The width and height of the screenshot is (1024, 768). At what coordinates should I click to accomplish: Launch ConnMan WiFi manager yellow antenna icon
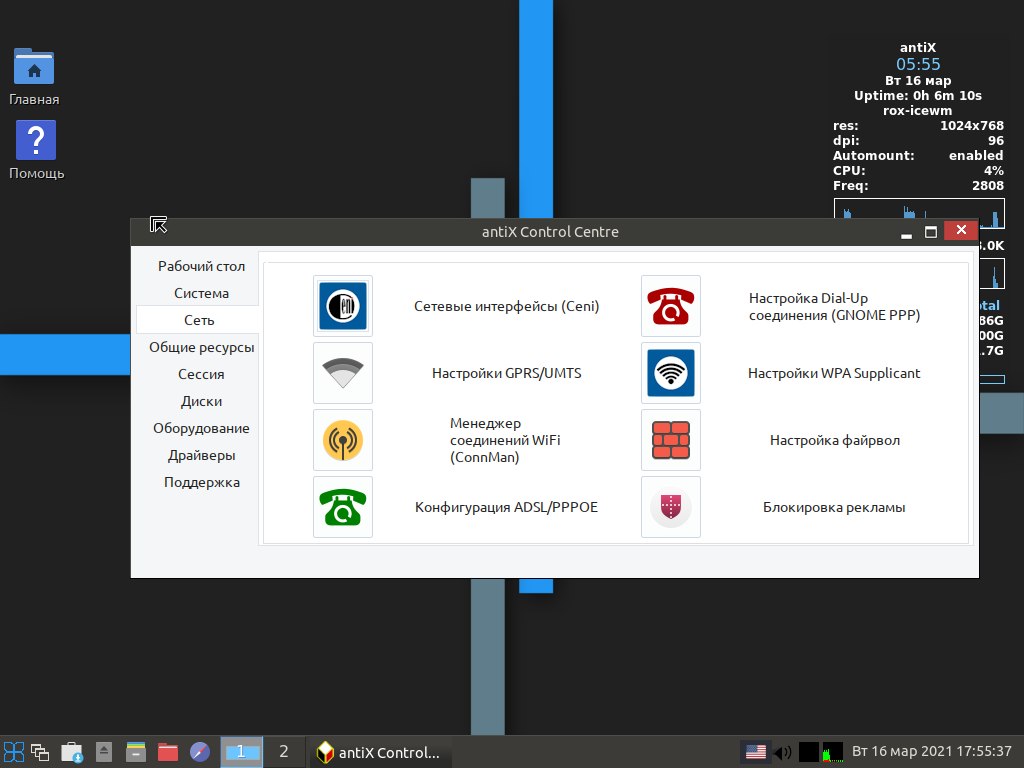(343, 440)
